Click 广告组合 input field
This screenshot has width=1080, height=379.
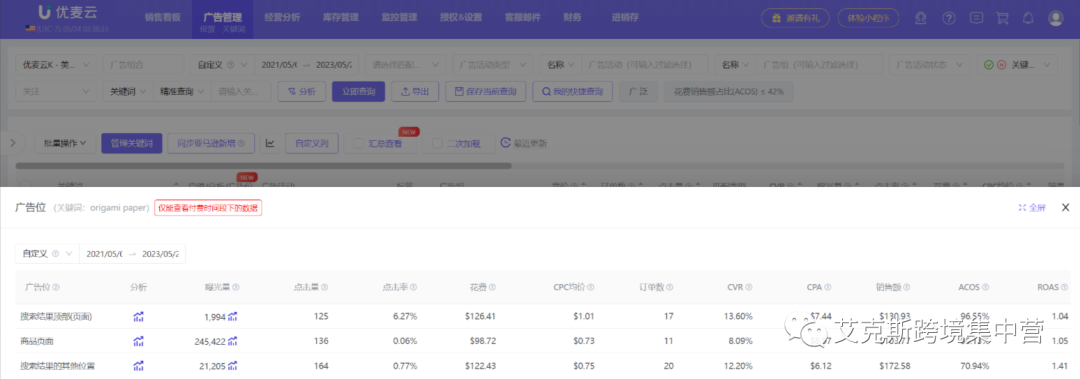[x=143, y=65]
